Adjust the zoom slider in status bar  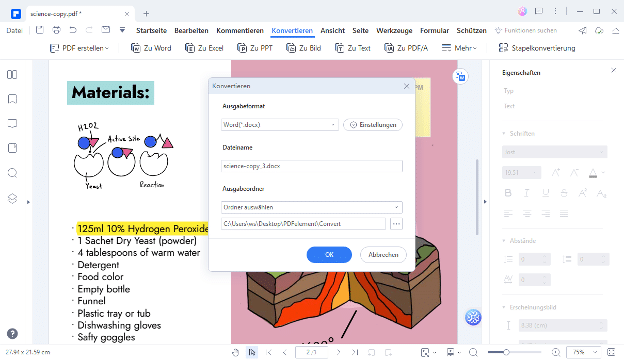coord(506,352)
